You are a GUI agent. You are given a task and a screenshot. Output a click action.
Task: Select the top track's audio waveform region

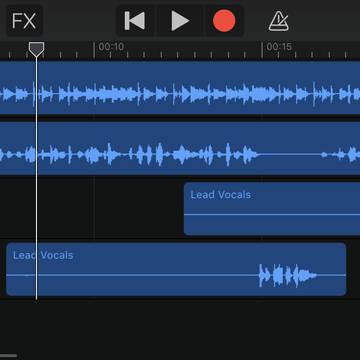(180, 88)
